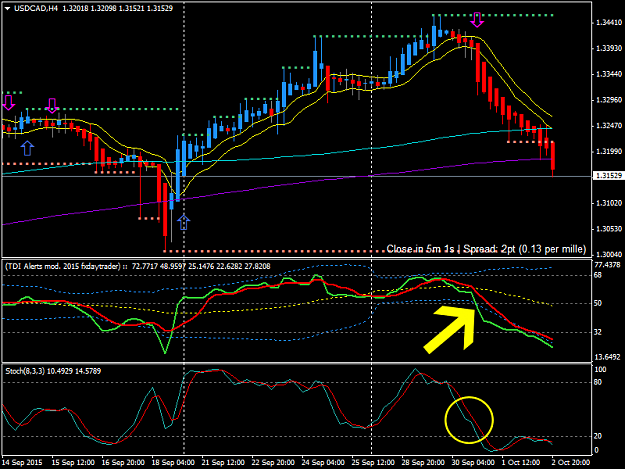The width and height of the screenshot is (625, 469).
Task: Click the 1.31020 price axis label
Action: click(609, 203)
